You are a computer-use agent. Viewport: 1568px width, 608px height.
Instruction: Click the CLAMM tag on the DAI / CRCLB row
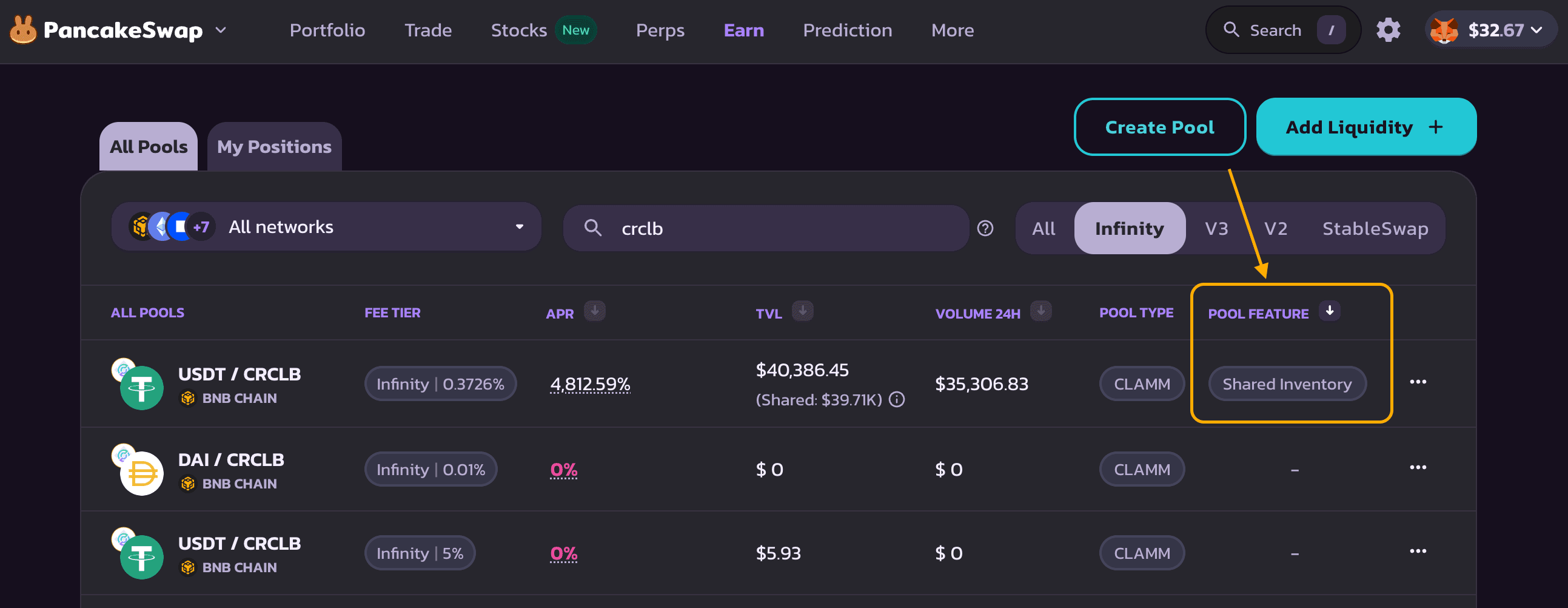1142,469
